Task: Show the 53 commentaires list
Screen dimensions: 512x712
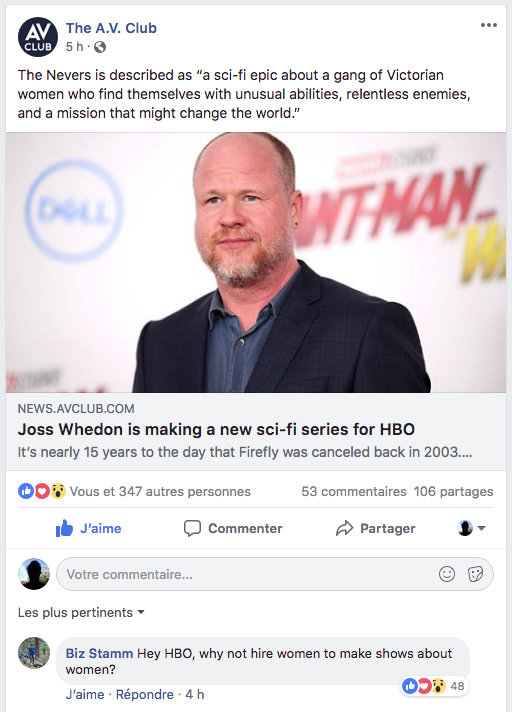Action: point(354,491)
